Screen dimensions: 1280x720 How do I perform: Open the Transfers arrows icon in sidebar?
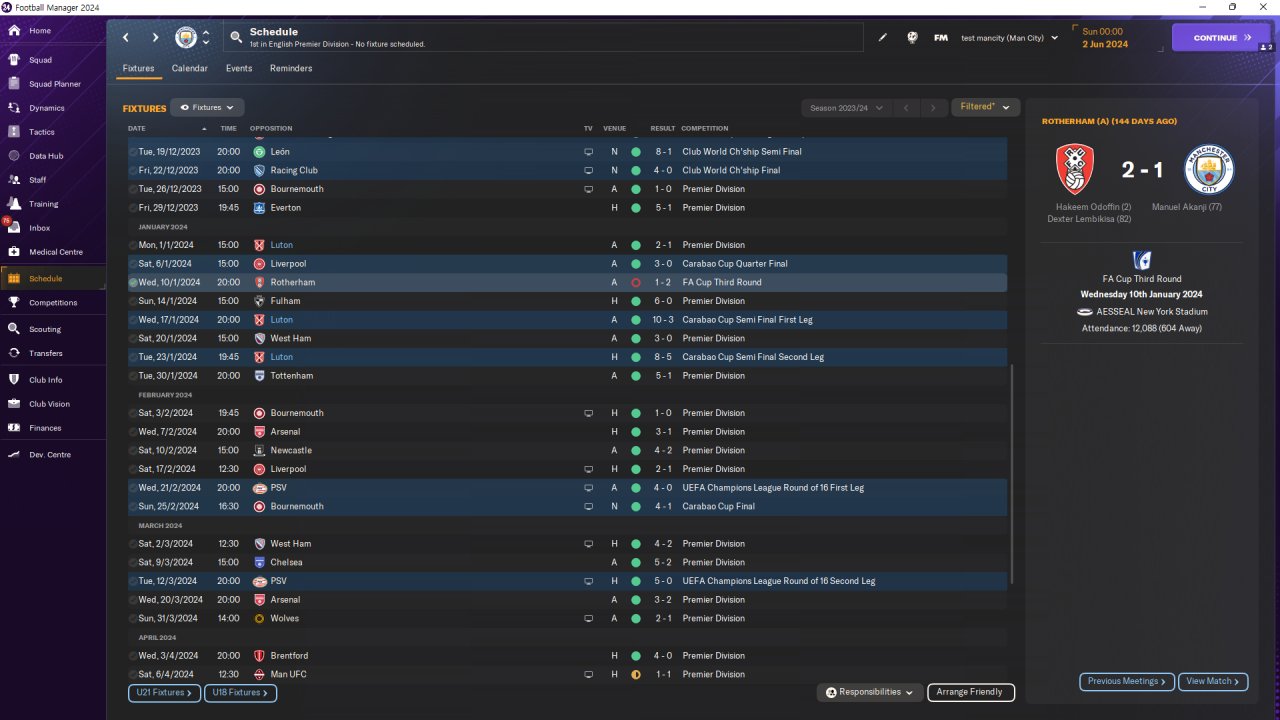coord(14,353)
